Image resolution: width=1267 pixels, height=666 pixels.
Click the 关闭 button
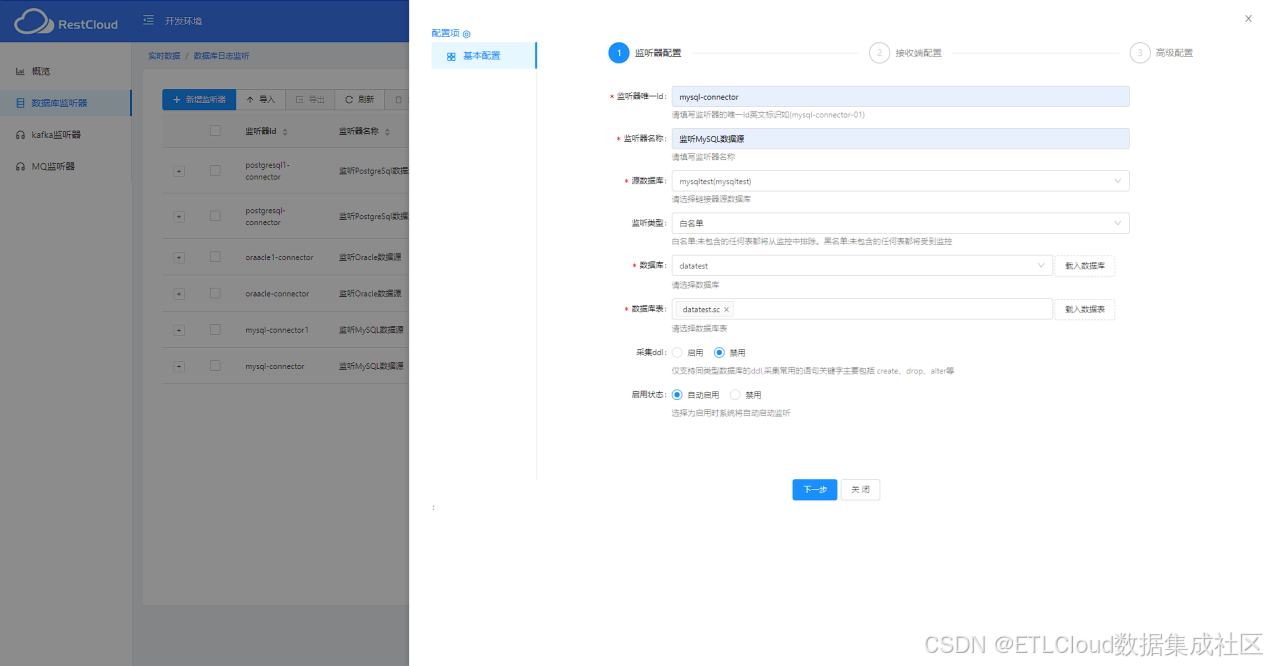coord(860,490)
